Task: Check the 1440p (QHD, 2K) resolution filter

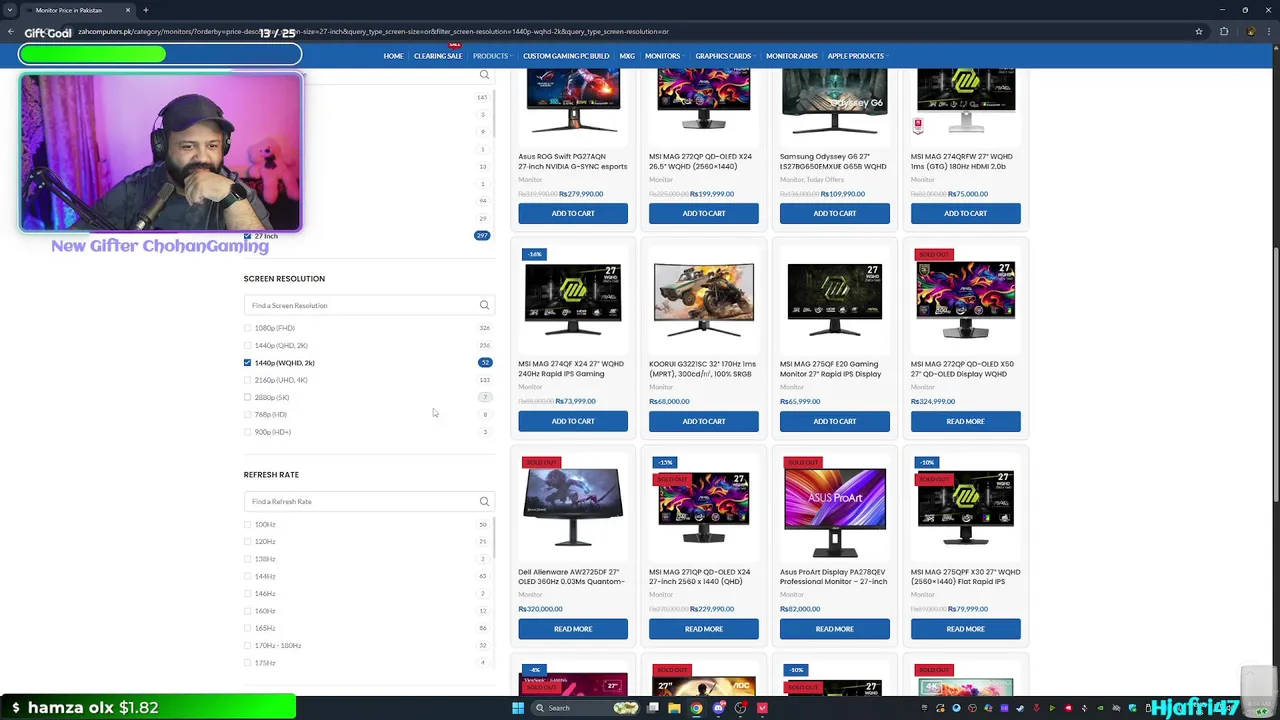Action: coord(247,345)
